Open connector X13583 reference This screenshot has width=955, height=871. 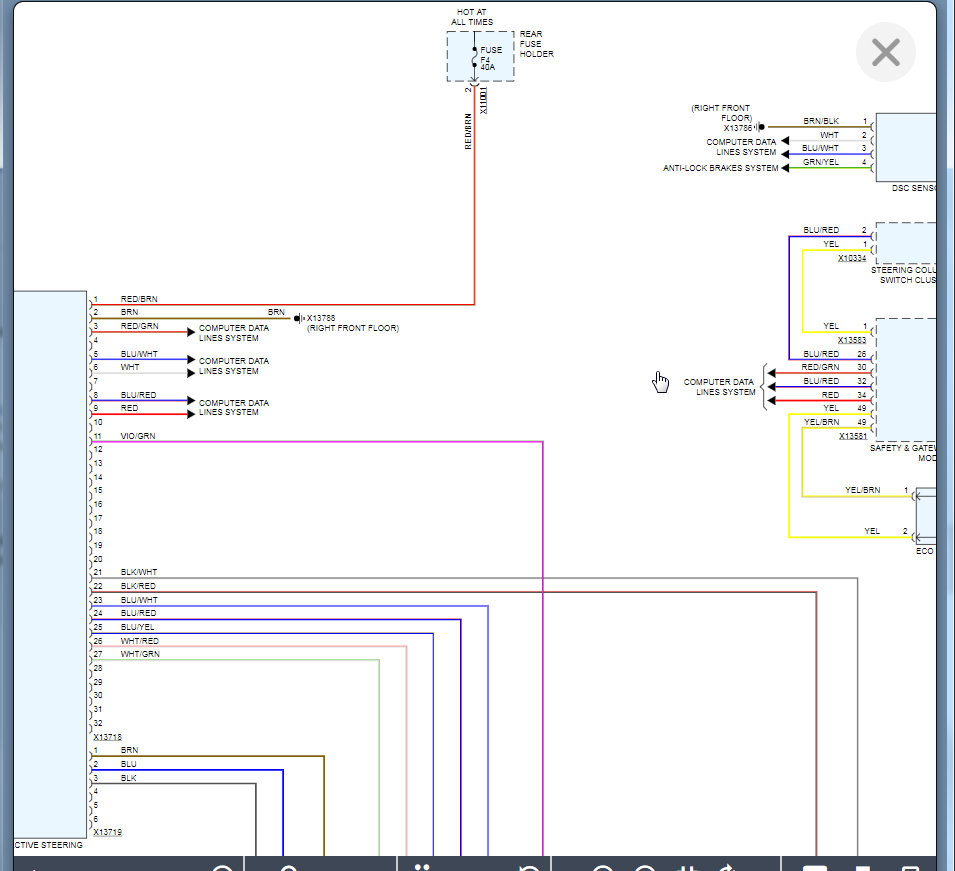pos(852,339)
